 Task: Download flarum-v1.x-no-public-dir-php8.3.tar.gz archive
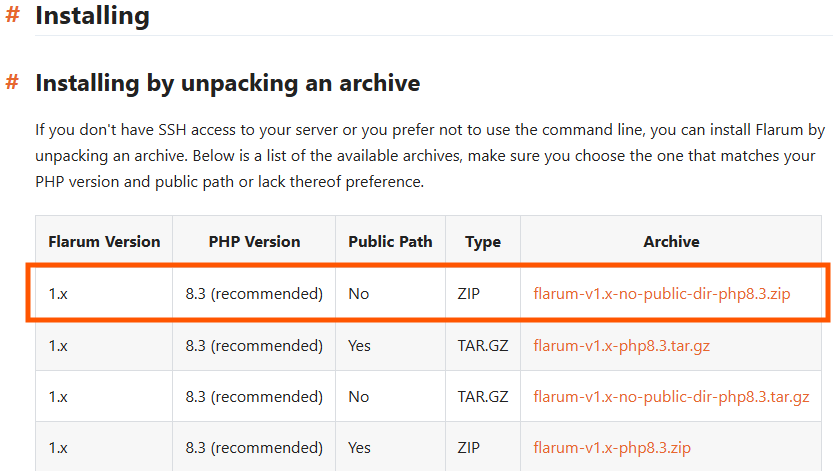[671, 396]
